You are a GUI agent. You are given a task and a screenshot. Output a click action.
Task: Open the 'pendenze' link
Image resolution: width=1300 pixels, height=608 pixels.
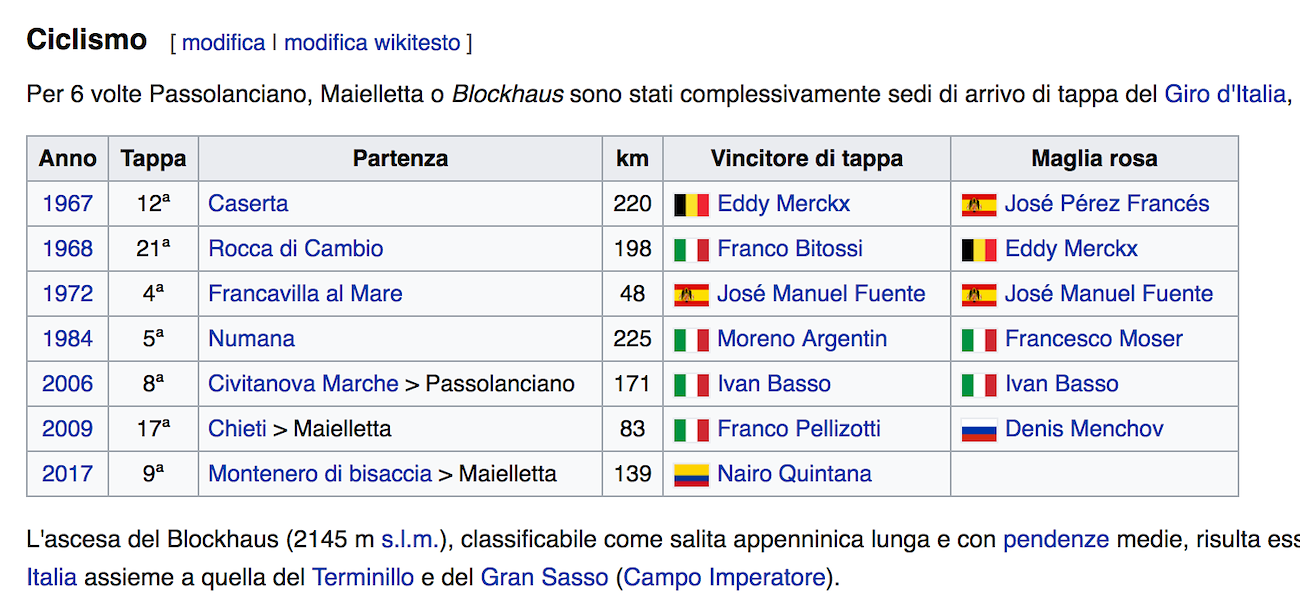click(x=1056, y=540)
